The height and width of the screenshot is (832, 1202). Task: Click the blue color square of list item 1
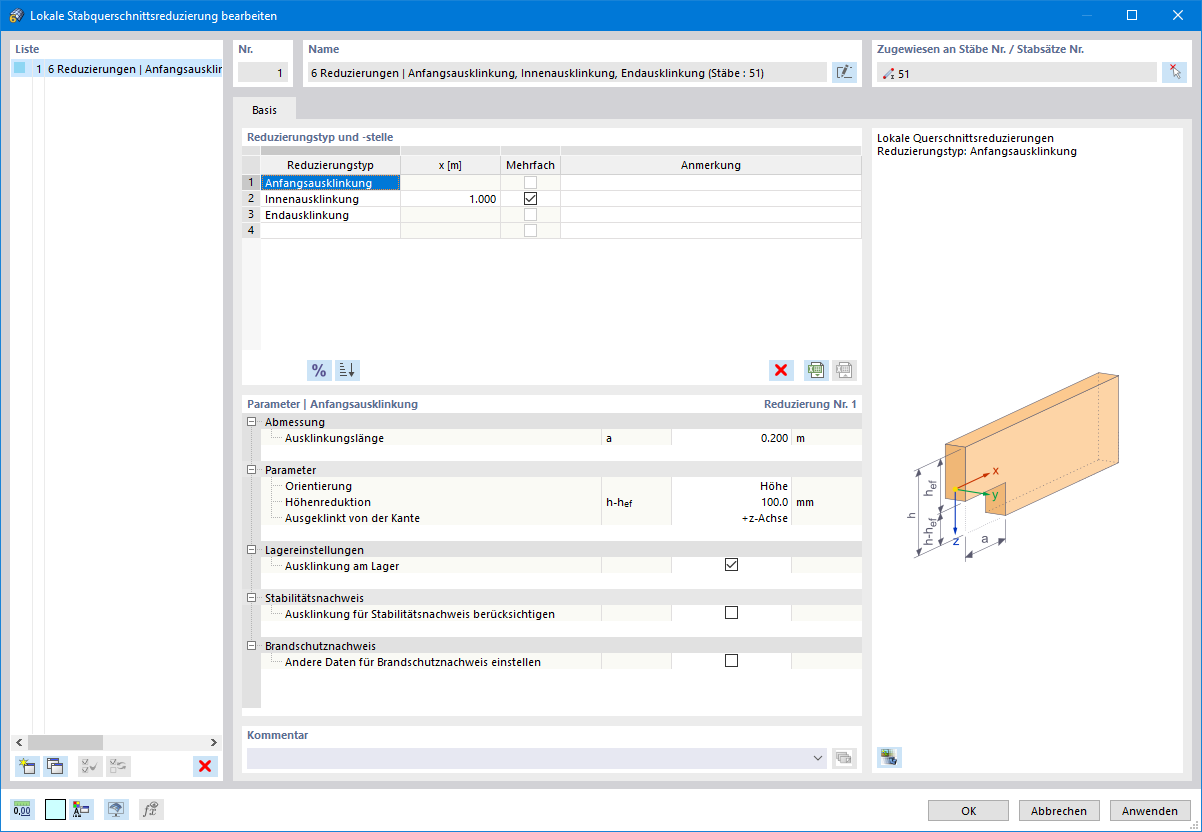[x=20, y=69]
